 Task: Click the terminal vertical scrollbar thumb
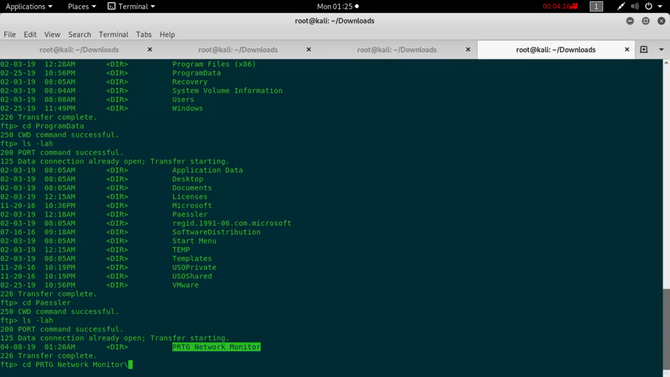666,329
